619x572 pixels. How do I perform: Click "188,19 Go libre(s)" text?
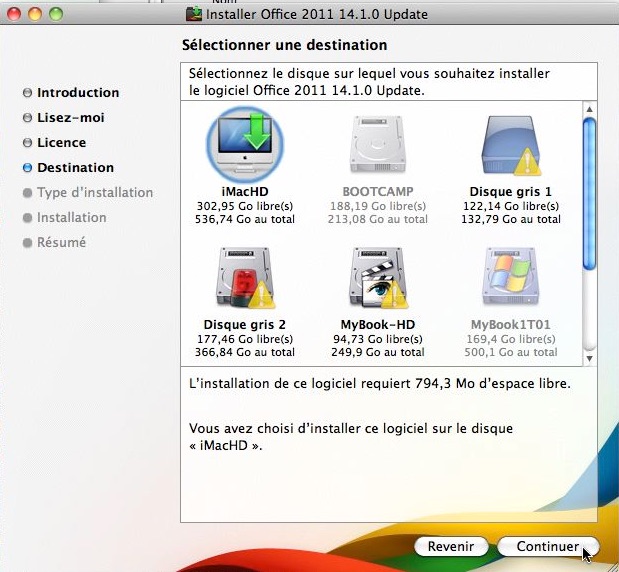378,206
